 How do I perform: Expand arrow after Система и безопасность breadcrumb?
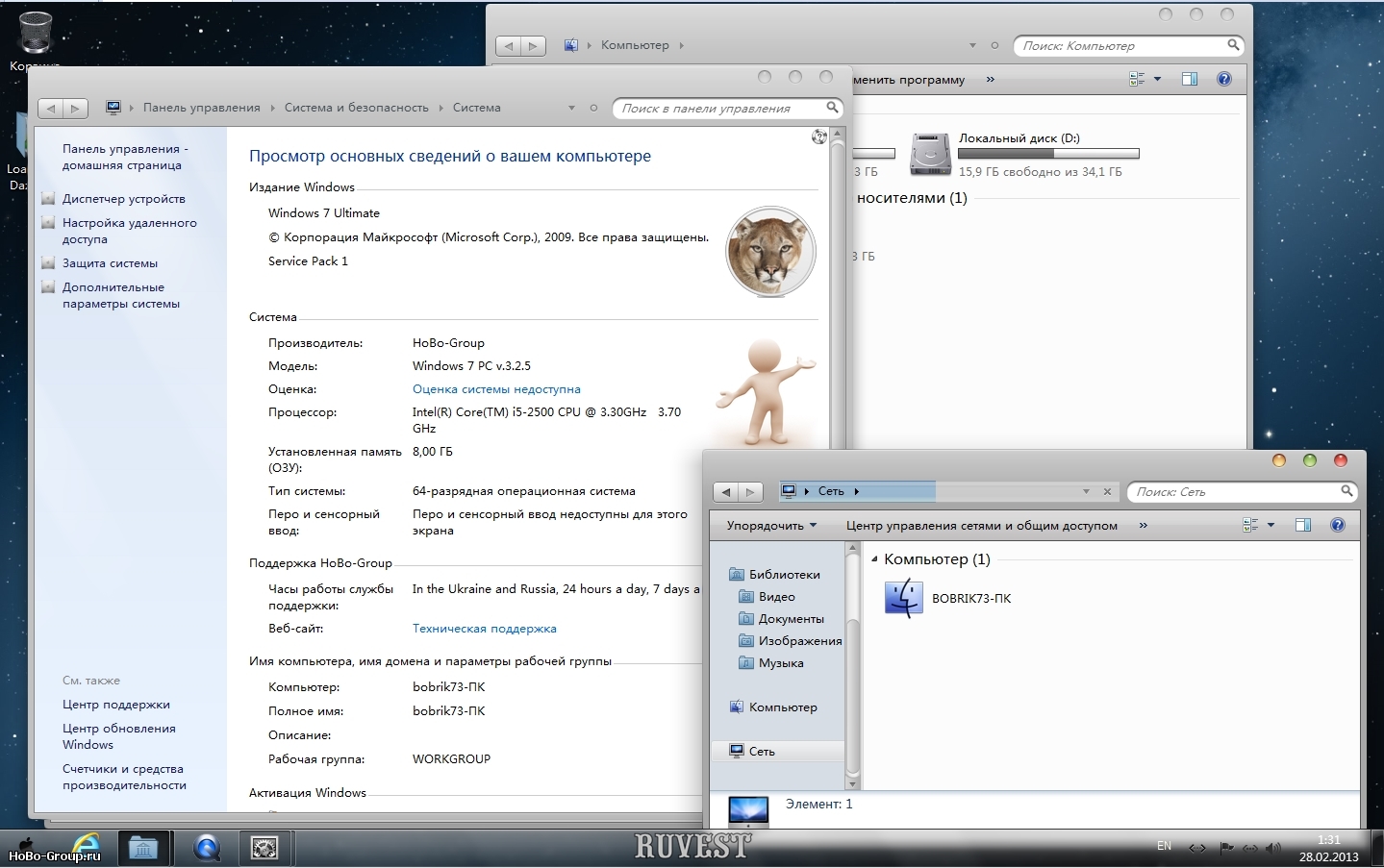441,108
